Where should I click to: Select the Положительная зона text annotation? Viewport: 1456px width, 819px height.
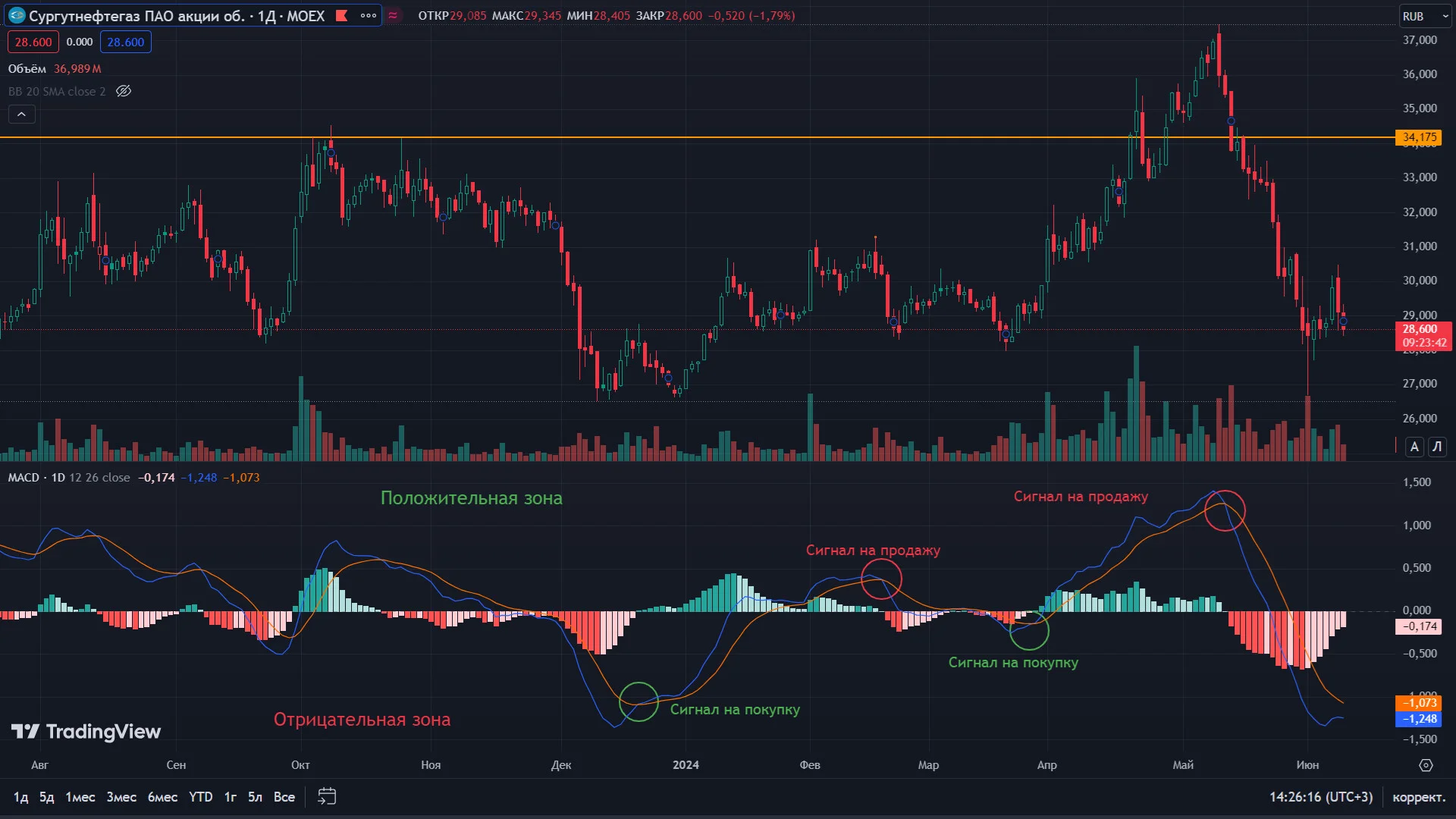click(472, 498)
